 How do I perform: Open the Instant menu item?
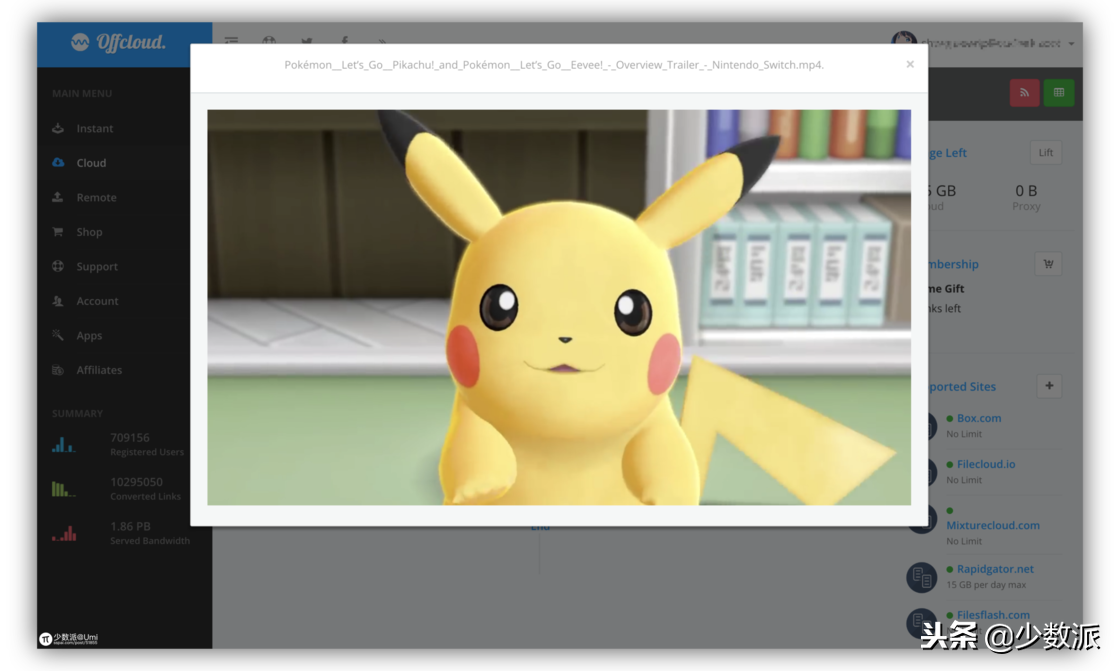tap(94, 129)
